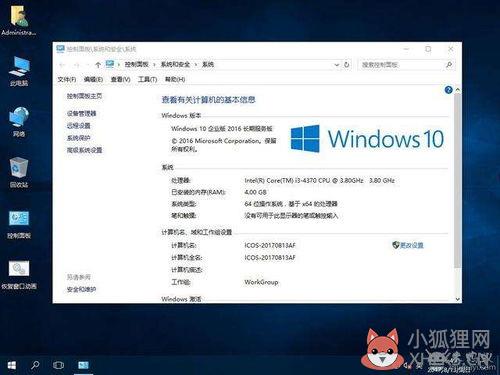Click the 4.00 GB memory value
Screen dimensions: 500x375
(x=255, y=192)
